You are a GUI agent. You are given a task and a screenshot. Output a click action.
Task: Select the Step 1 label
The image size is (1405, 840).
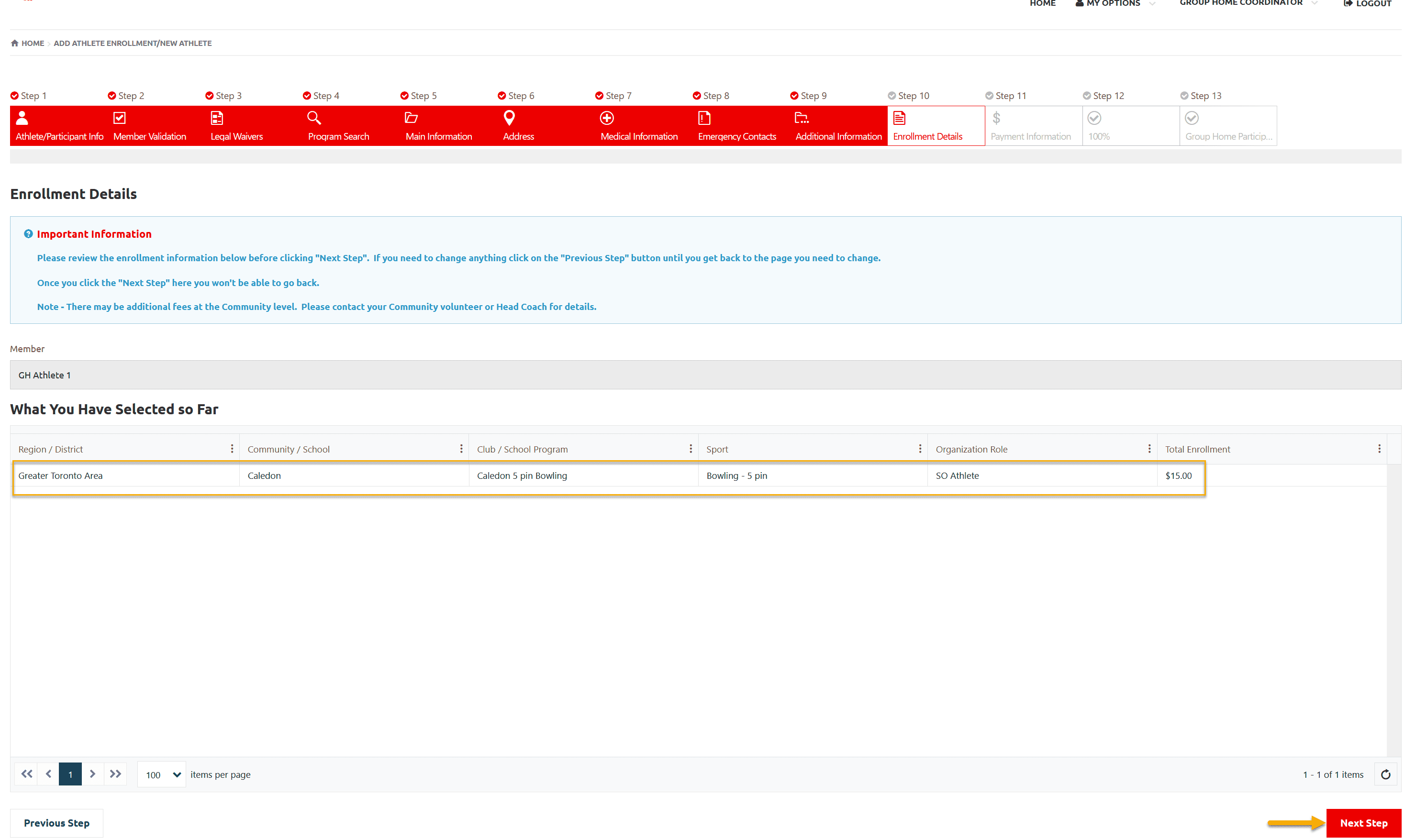[x=33, y=96]
